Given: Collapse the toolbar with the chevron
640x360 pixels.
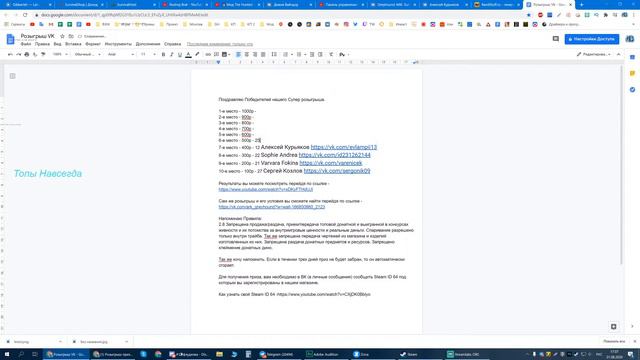Looking at the screenshot, I should click(618, 54).
